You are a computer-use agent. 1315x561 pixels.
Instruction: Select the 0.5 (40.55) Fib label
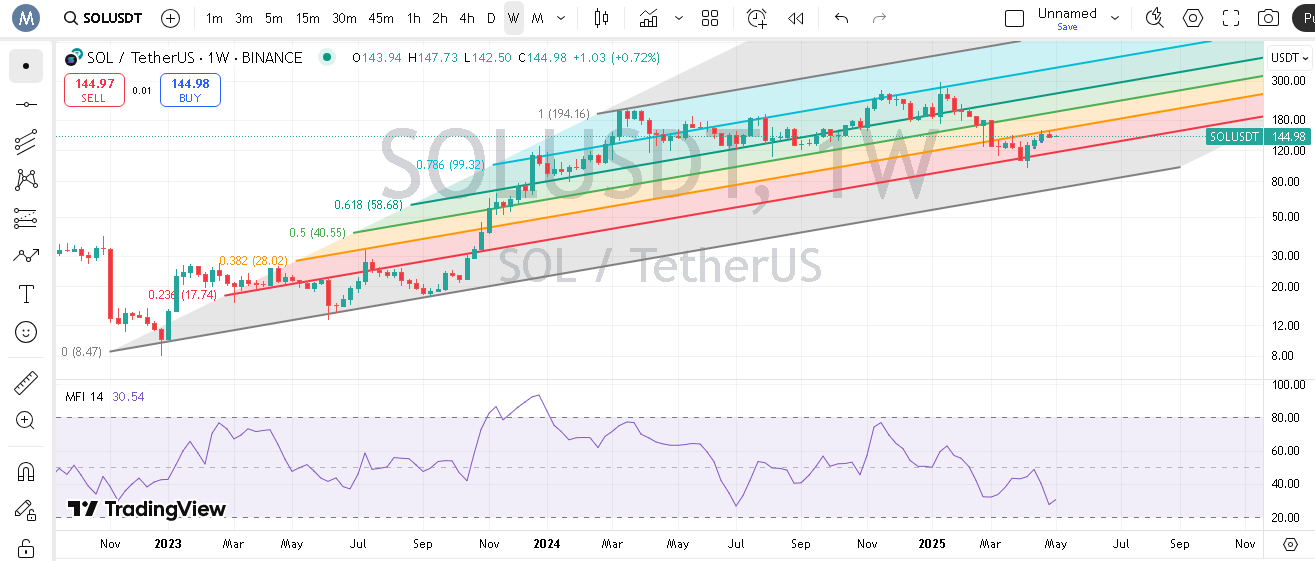(x=317, y=233)
